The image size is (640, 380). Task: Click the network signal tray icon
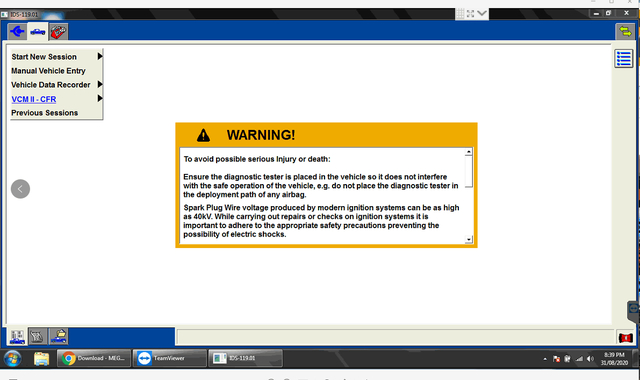(579, 359)
